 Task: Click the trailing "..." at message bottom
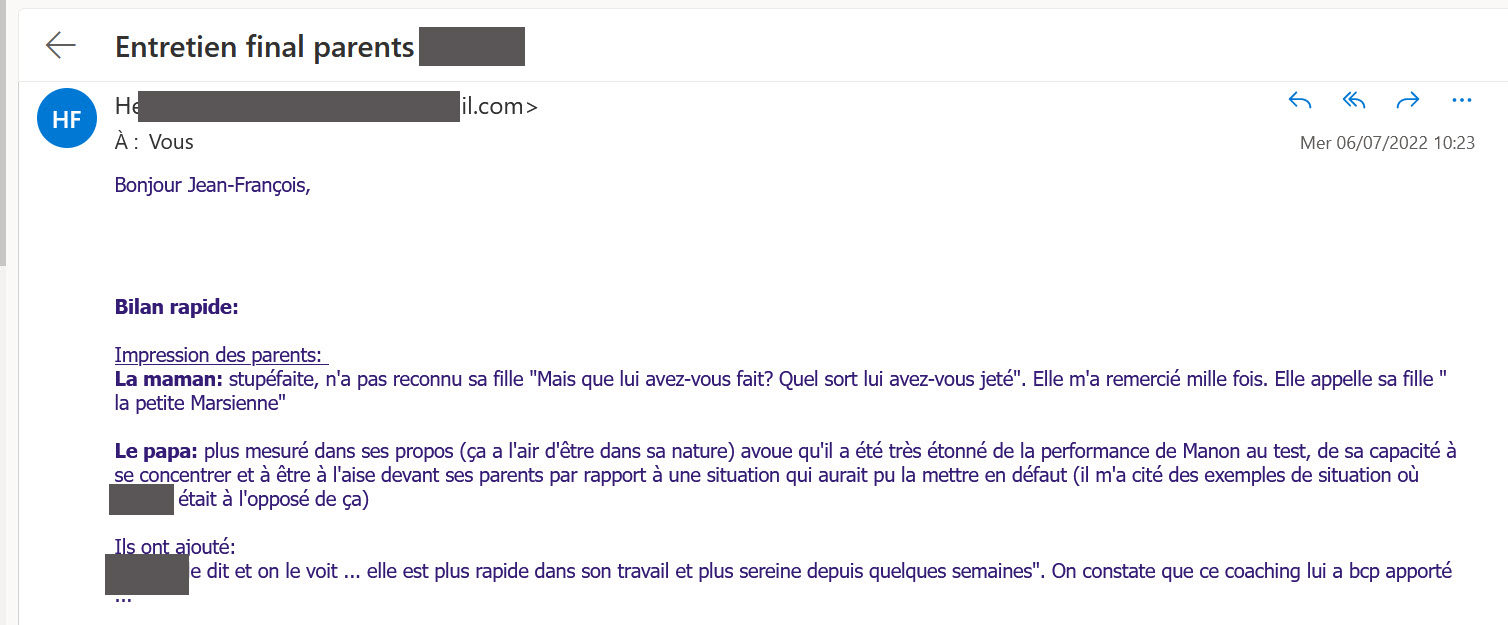(123, 597)
